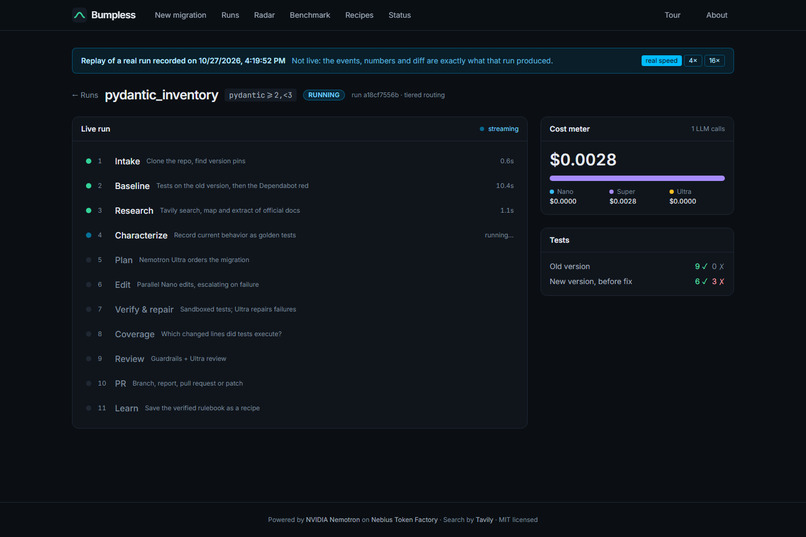This screenshot has height=537, width=806.
Task: Click the purple cost meter bar
Action: point(637,178)
